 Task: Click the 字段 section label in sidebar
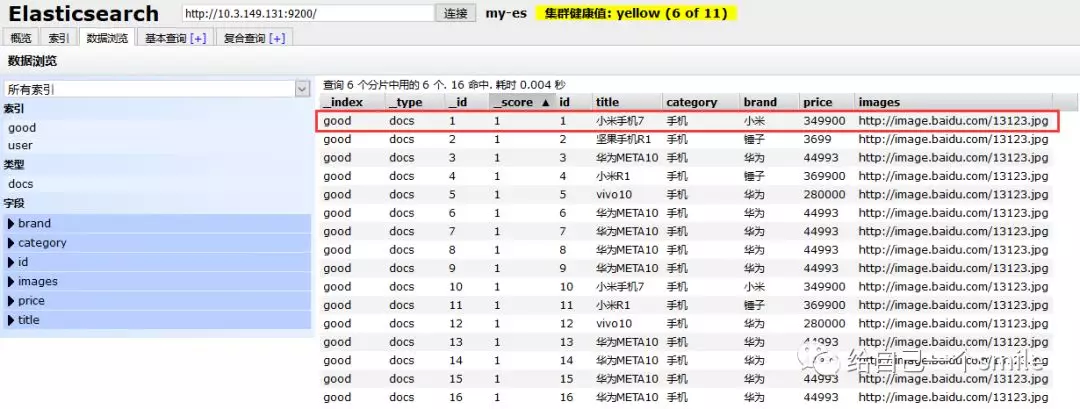tap(14, 204)
